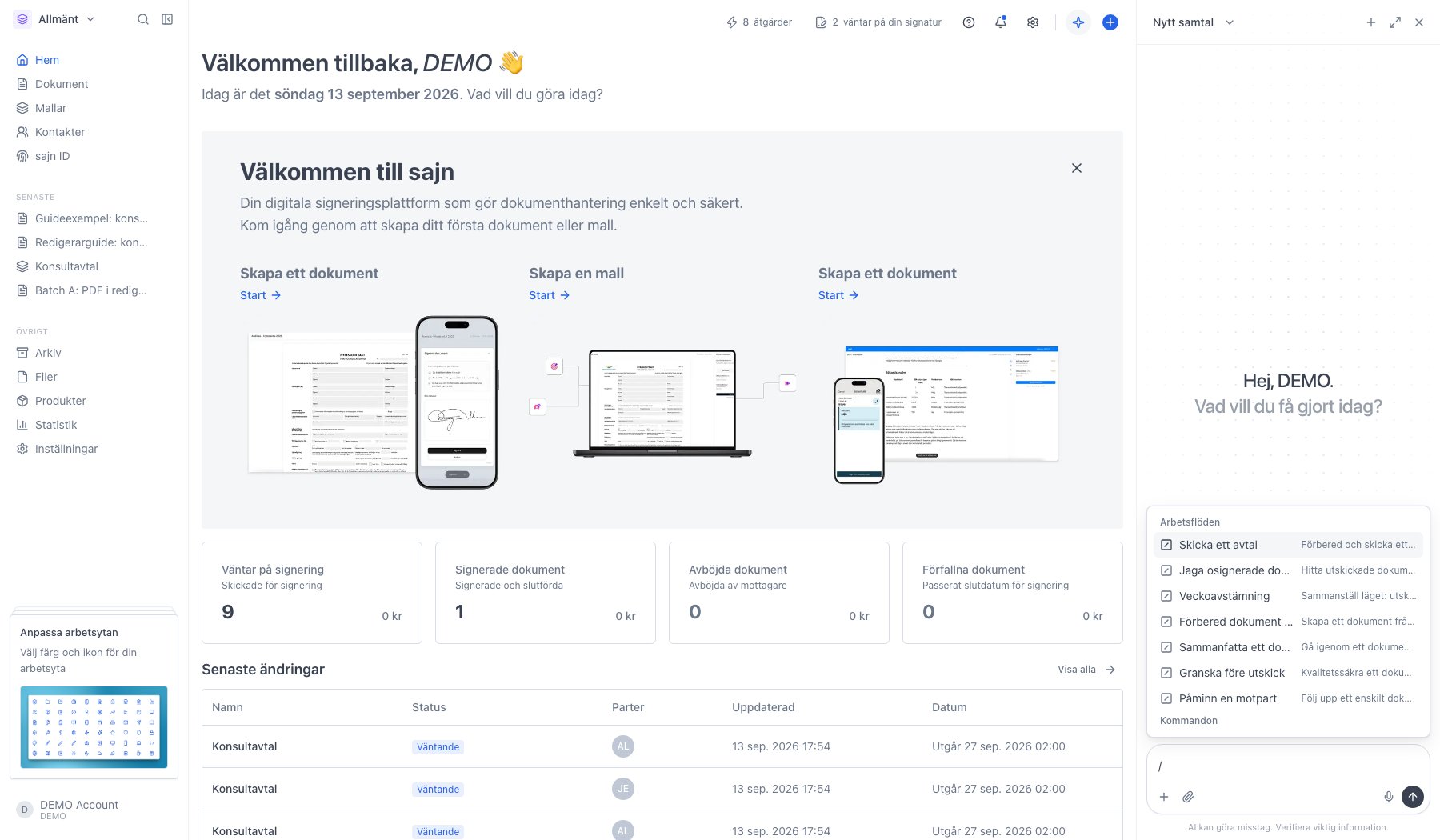Viewport: 1440px width, 840px height.
Task: Click the plus icon in chat input
Action: pyautogui.click(x=1164, y=797)
